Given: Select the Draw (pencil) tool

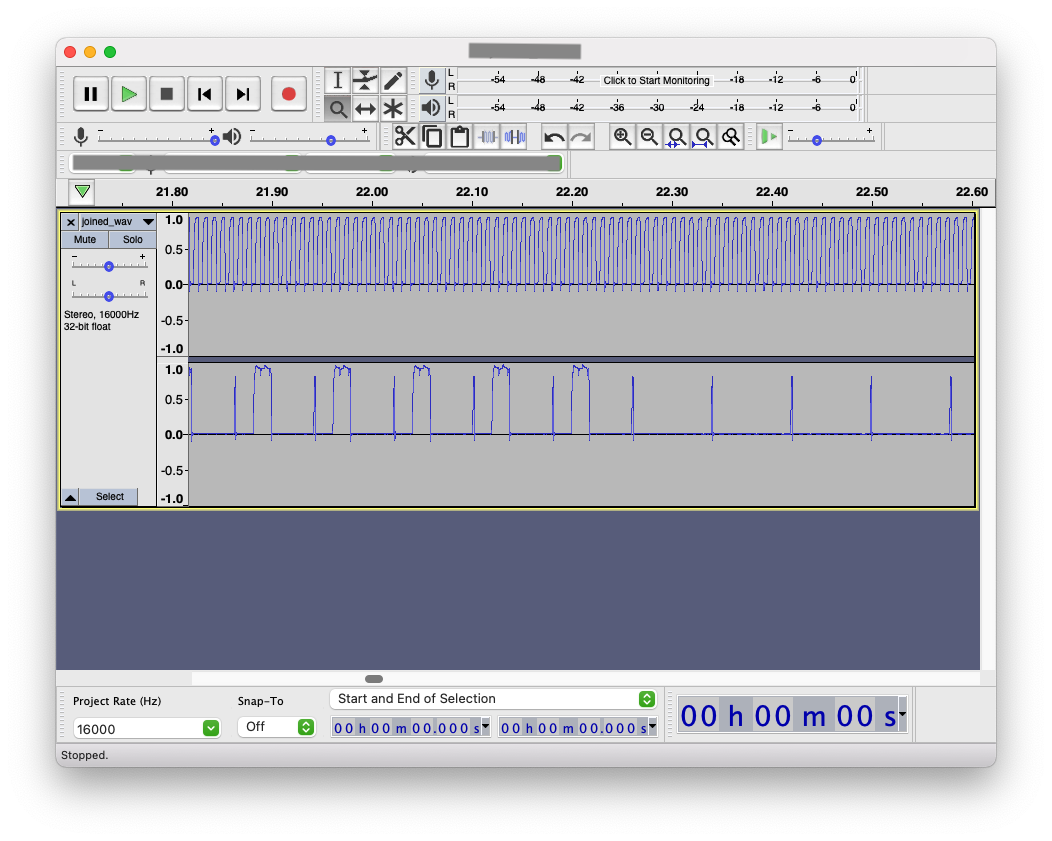Looking at the screenshot, I should 392,80.
